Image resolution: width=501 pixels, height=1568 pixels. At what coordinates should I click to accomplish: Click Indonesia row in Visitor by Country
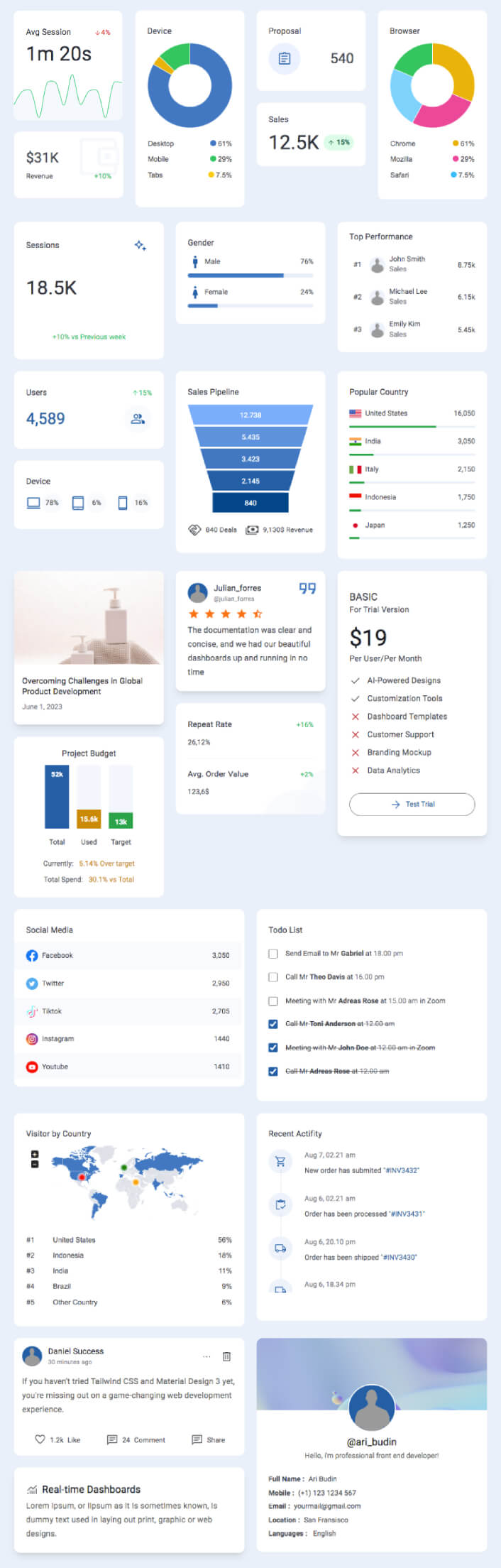(x=129, y=1256)
